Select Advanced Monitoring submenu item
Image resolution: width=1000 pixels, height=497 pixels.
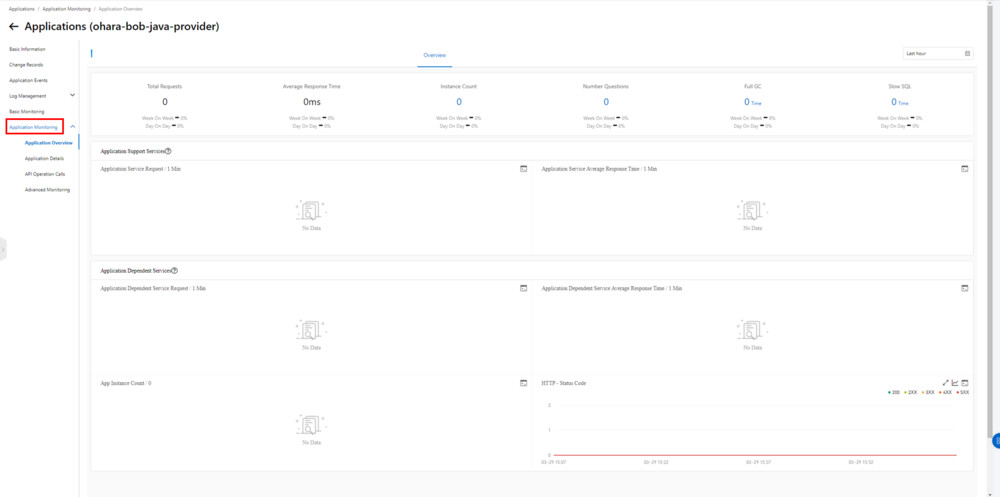[47, 189]
